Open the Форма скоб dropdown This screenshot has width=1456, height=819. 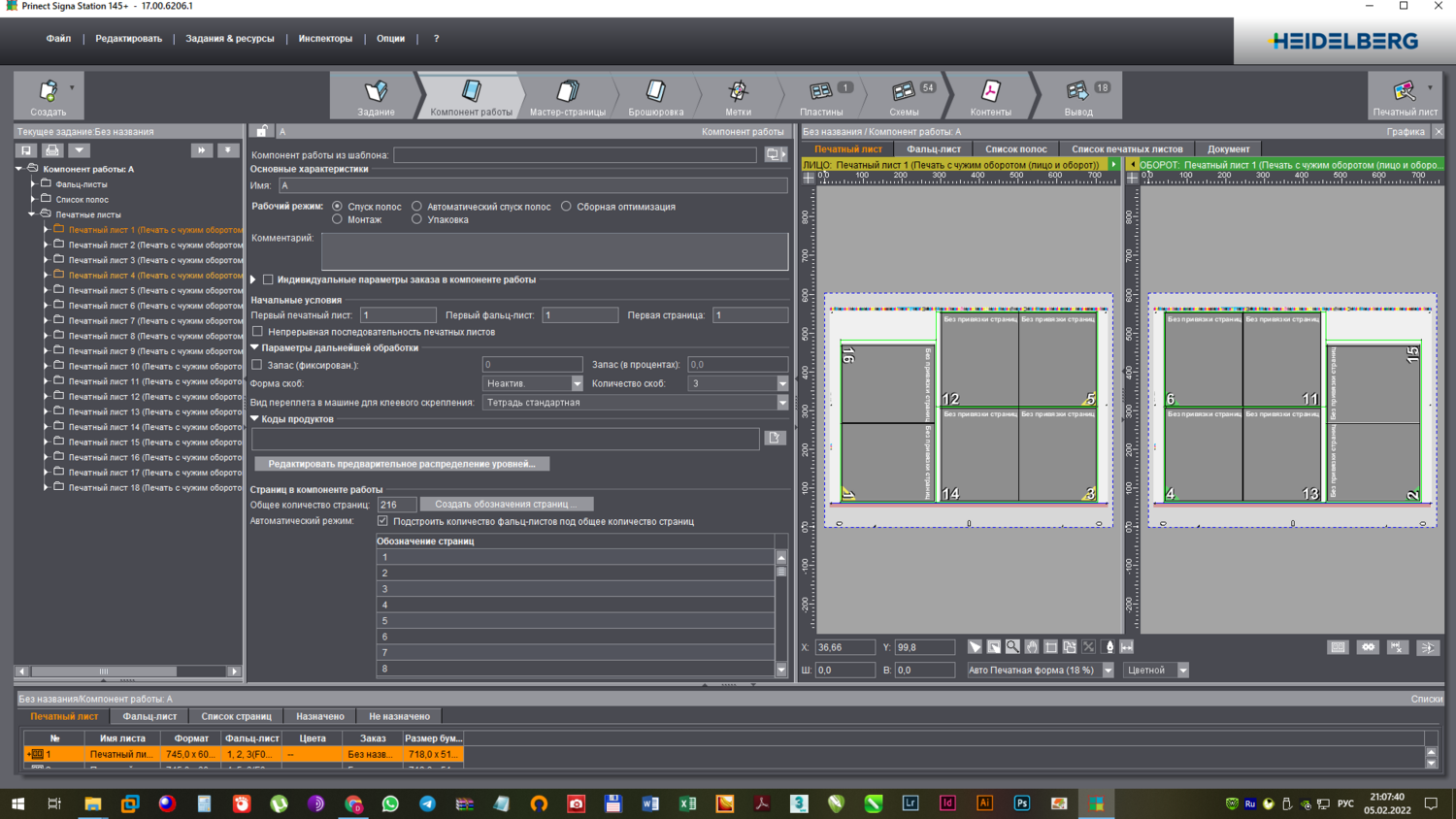coord(577,383)
